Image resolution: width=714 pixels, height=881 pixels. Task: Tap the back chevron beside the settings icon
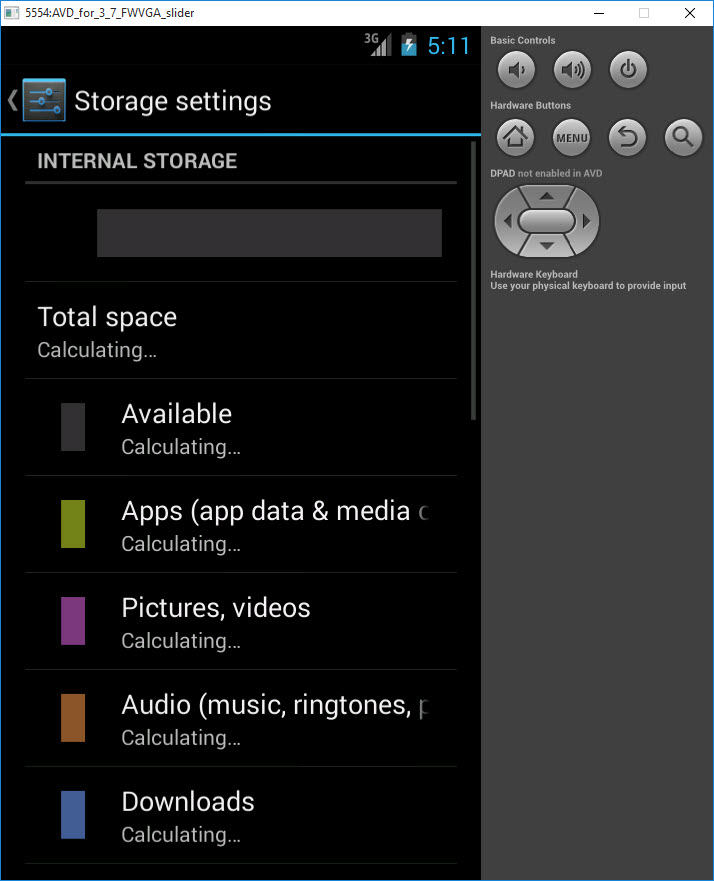(12, 100)
